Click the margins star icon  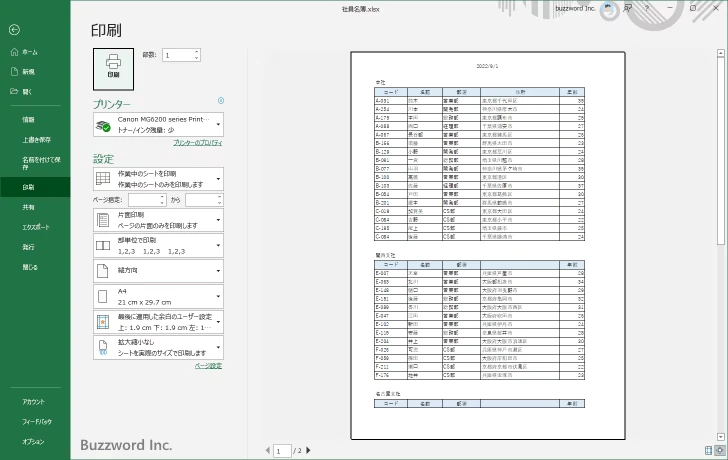[103, 322]
